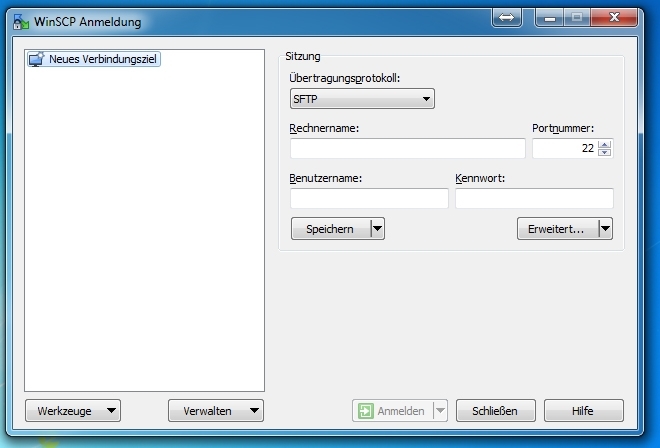Click the Kennwort password field
The height and width of the screenshot is (448, 660).
tap(534, 199)
